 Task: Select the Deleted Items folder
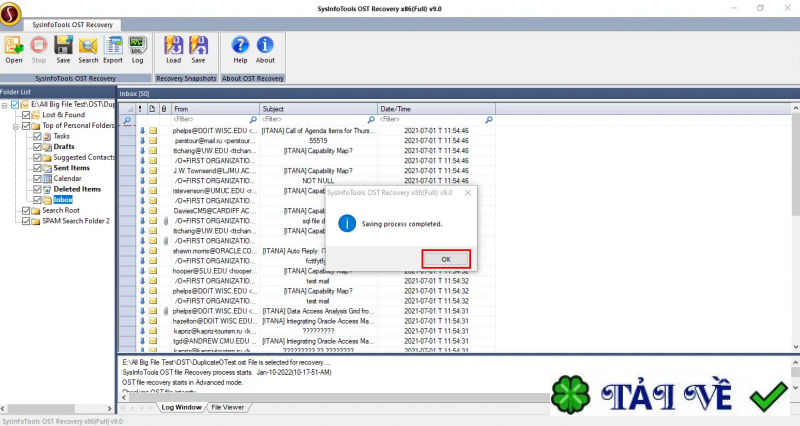click(77, 189)
